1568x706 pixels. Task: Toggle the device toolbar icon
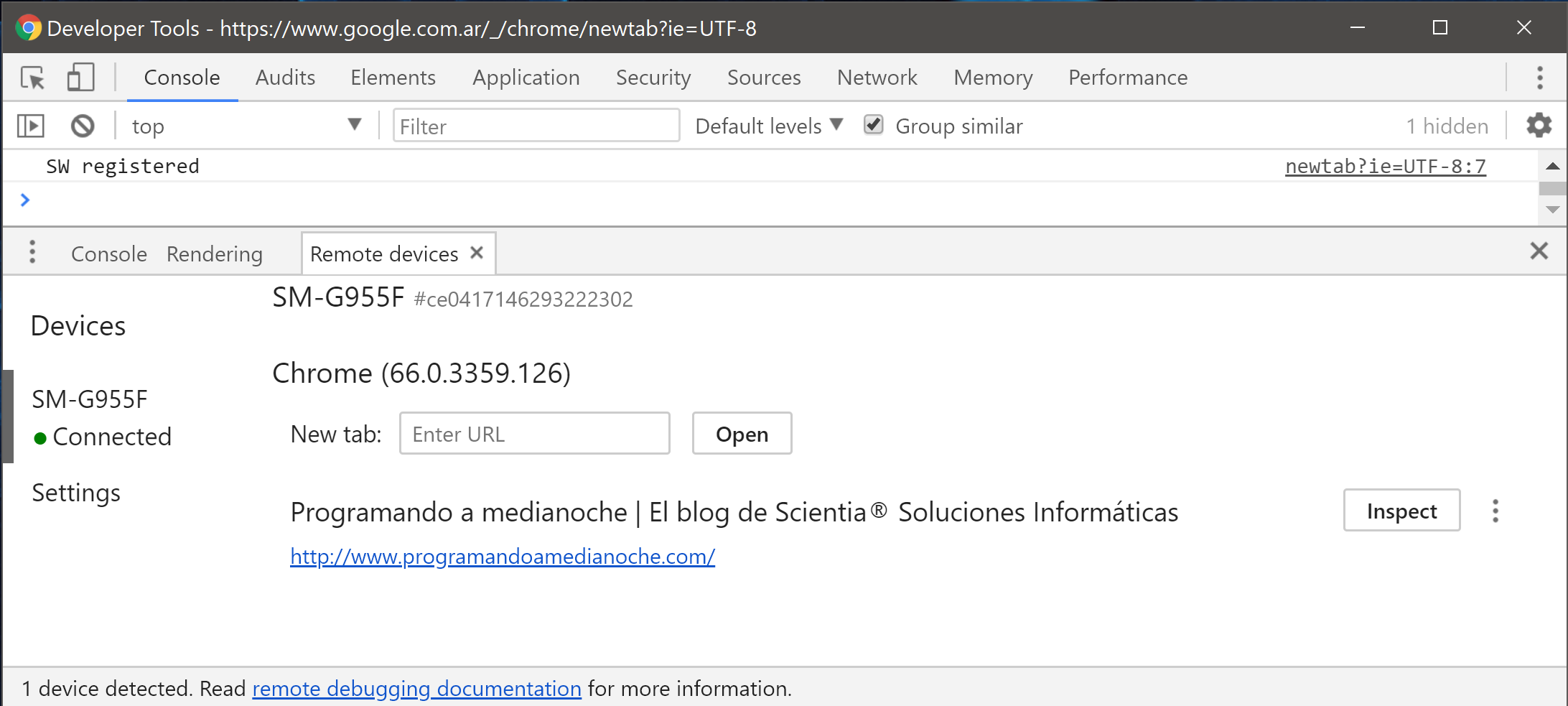click(x=80, y=78)
